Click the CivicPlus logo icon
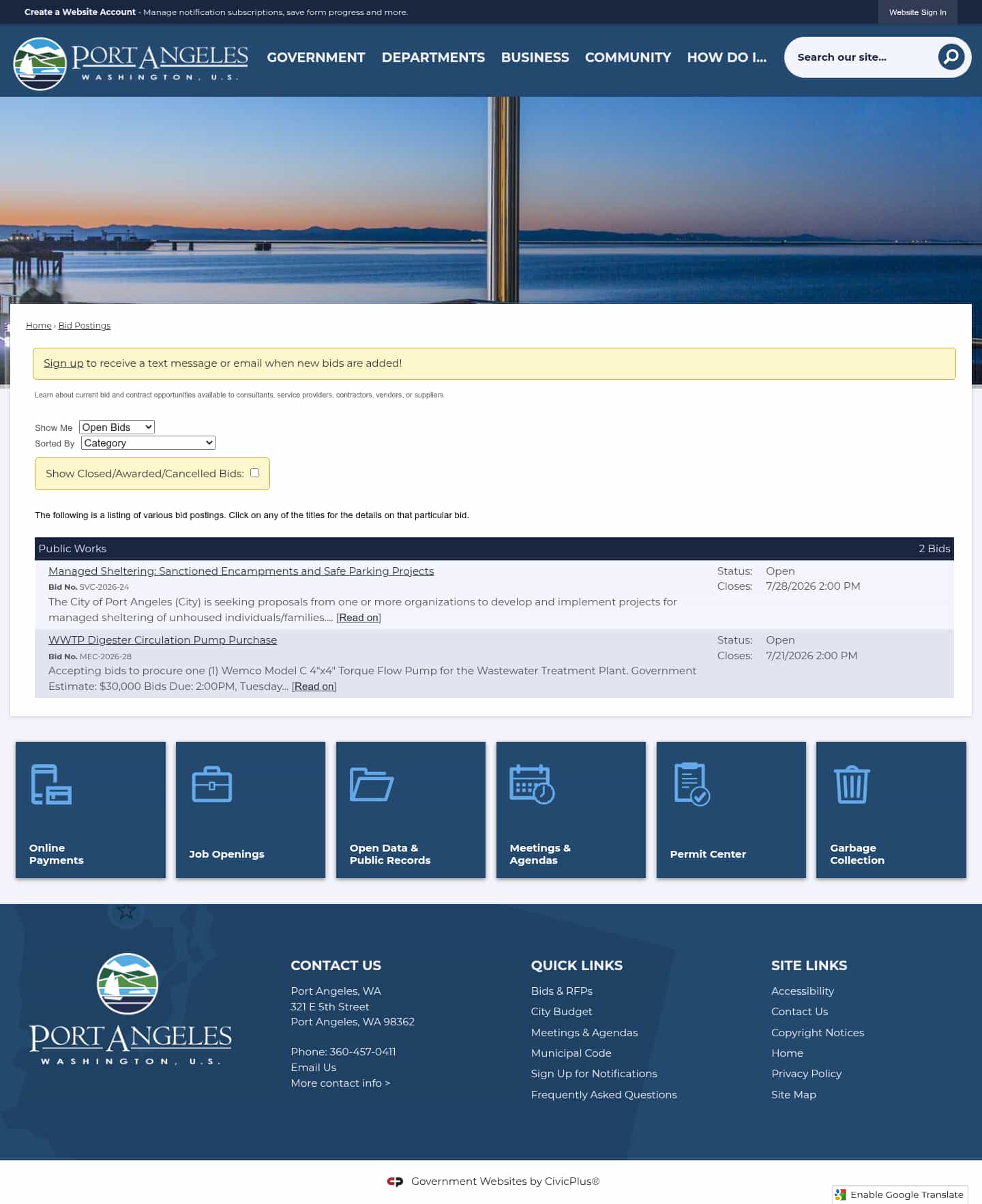The height and width of the screenshot is (1204, 982). coord(395,1182)
